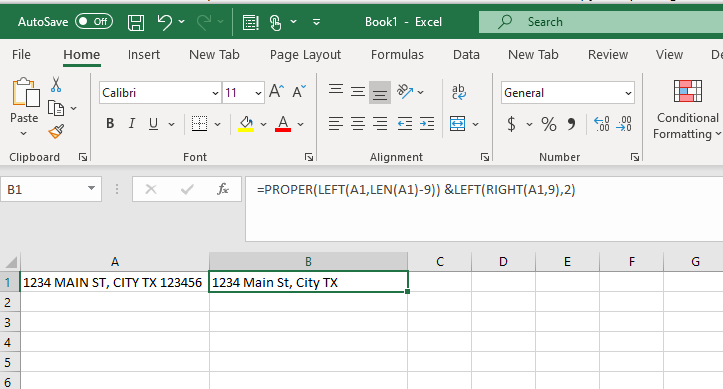Viewport: 723px width, 389px height.
Task: Click the Increase Font Size icon
Action: [x=277, y=91]
